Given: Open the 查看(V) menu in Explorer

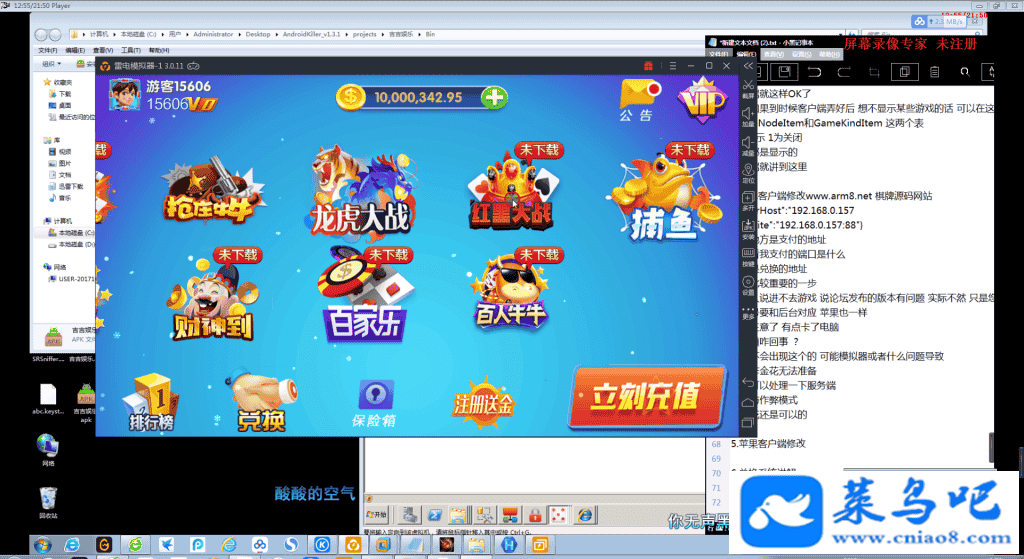Looking at the screenshot, I should click(102, 50).
